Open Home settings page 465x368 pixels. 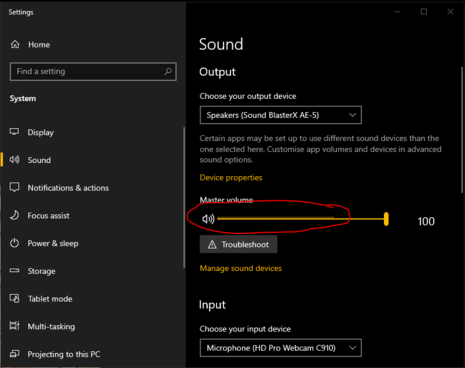tap(39, 45)
